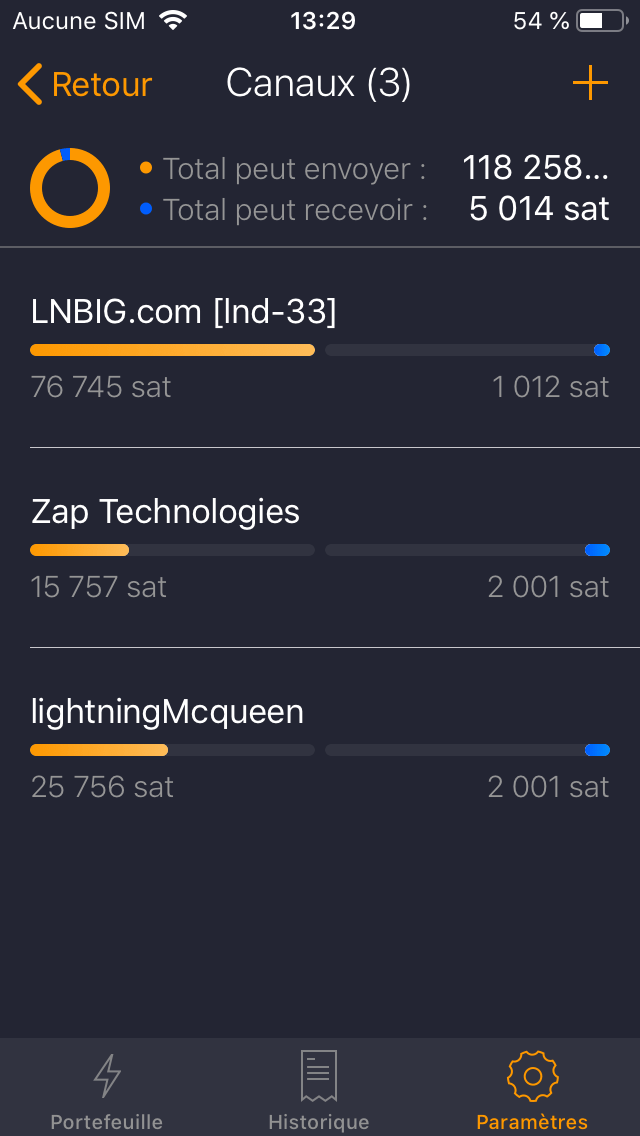Viewport: 640px width, 1136px height.
Task: Tap LNBIG.com orange send-capacity bar
Action: (x=172, y=350)
